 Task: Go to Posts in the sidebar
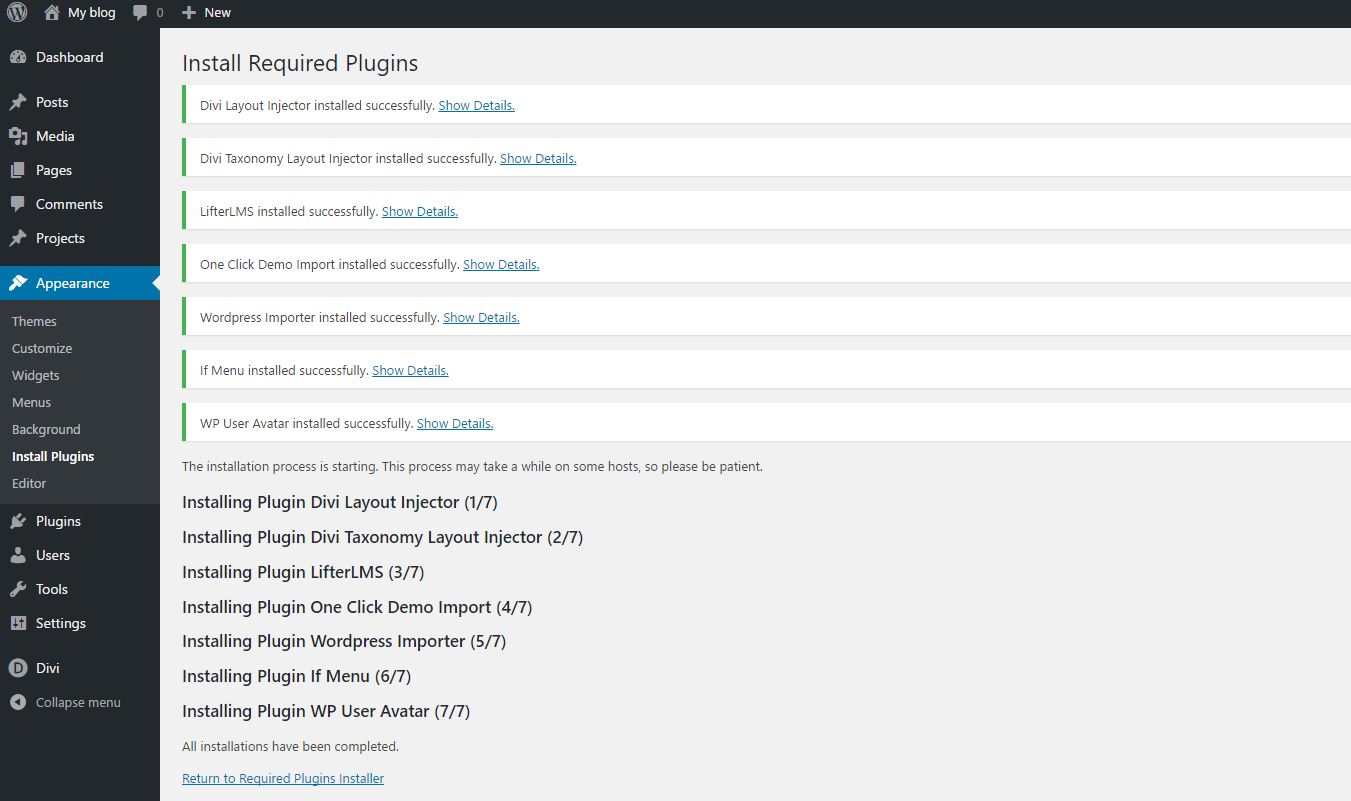(80, 102)
